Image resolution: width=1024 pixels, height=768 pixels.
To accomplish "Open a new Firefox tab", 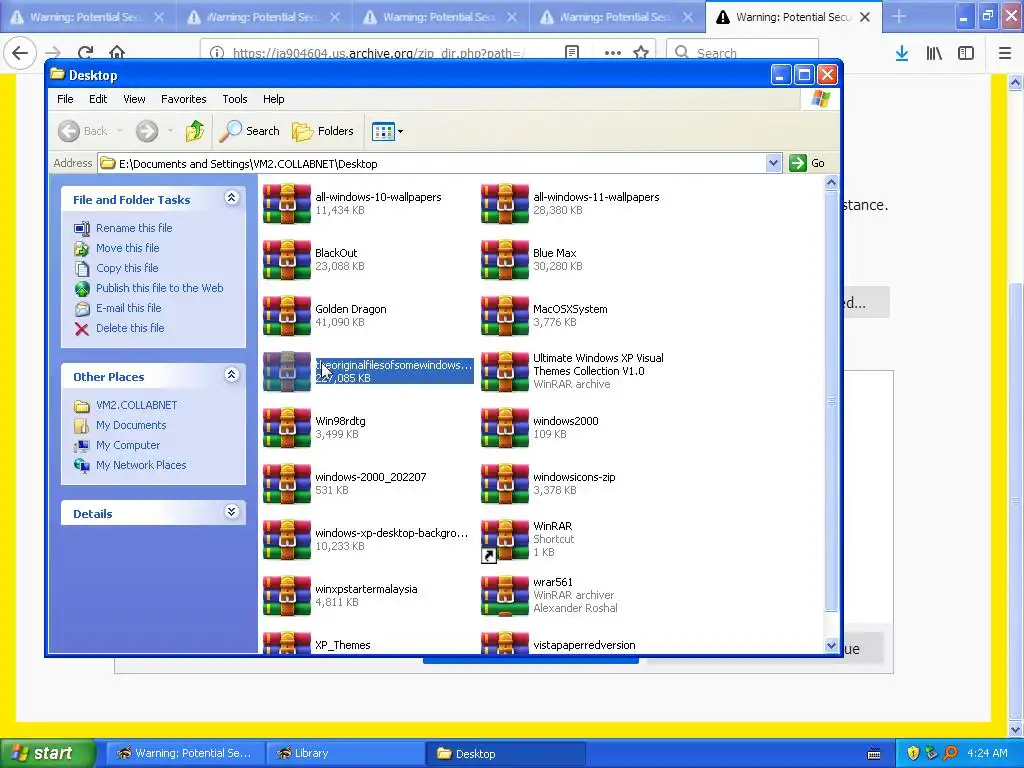I will coord(899,16).
